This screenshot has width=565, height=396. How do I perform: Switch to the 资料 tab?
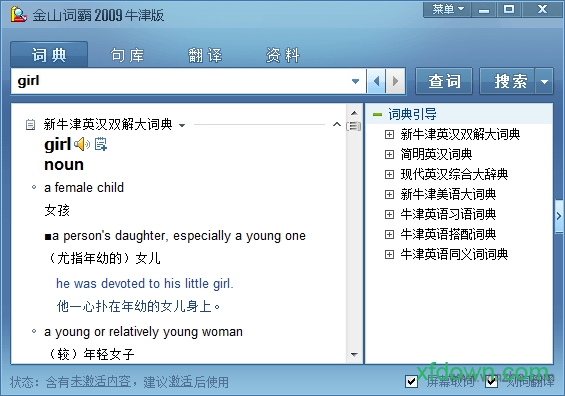pos(283,55)
